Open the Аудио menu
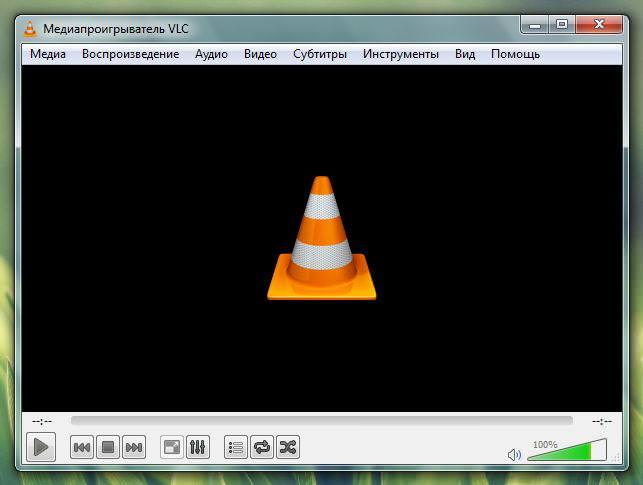Screen dimensions: 643x485 pyautogui.click(x=211, y=54)
